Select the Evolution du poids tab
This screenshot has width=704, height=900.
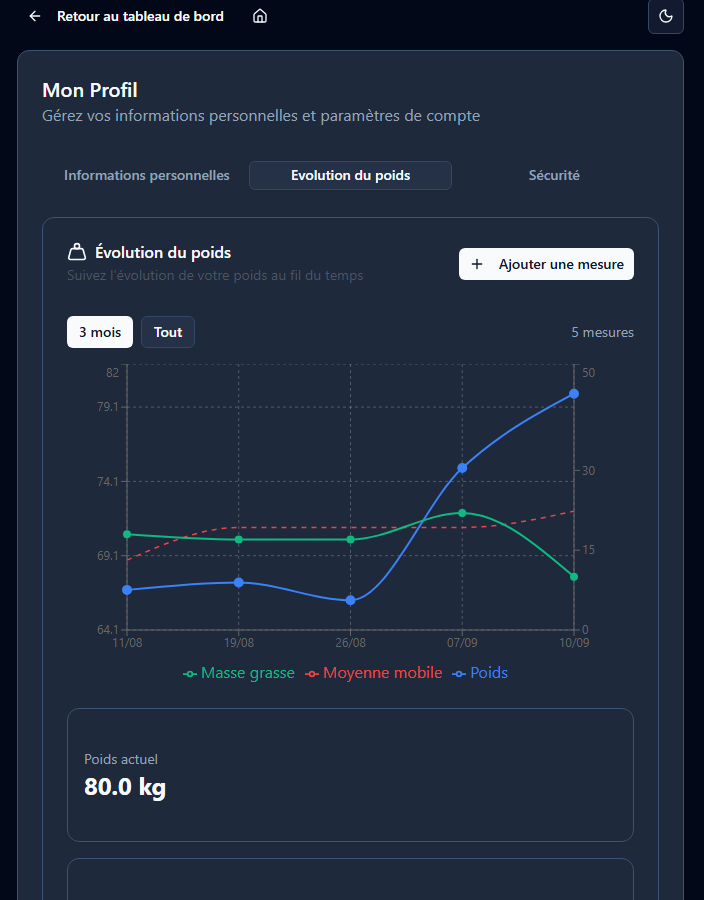(x=350, y=175)
